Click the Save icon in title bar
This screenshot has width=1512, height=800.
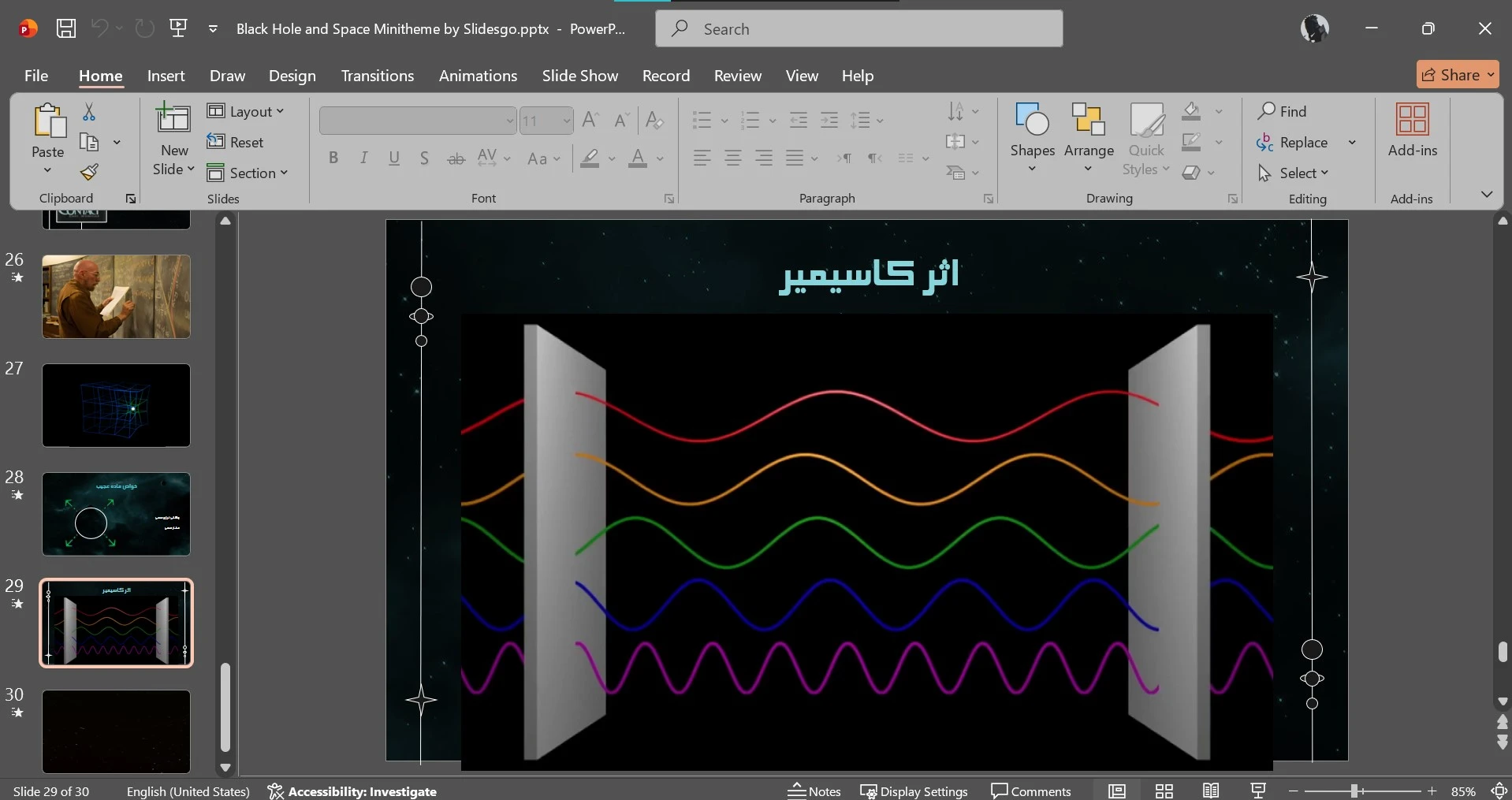click(x=66, y=29)
